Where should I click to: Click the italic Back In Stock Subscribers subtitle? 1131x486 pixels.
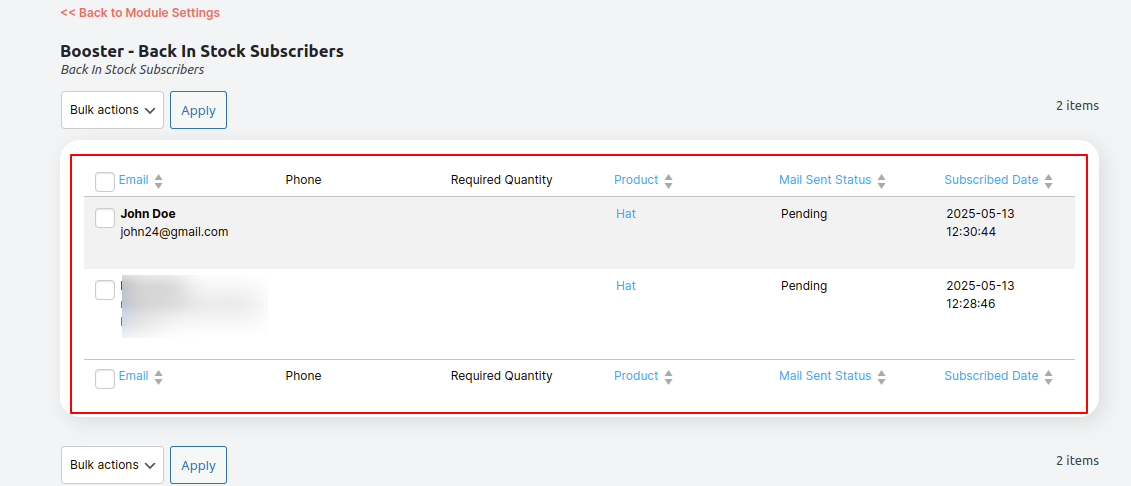(133, 70)
